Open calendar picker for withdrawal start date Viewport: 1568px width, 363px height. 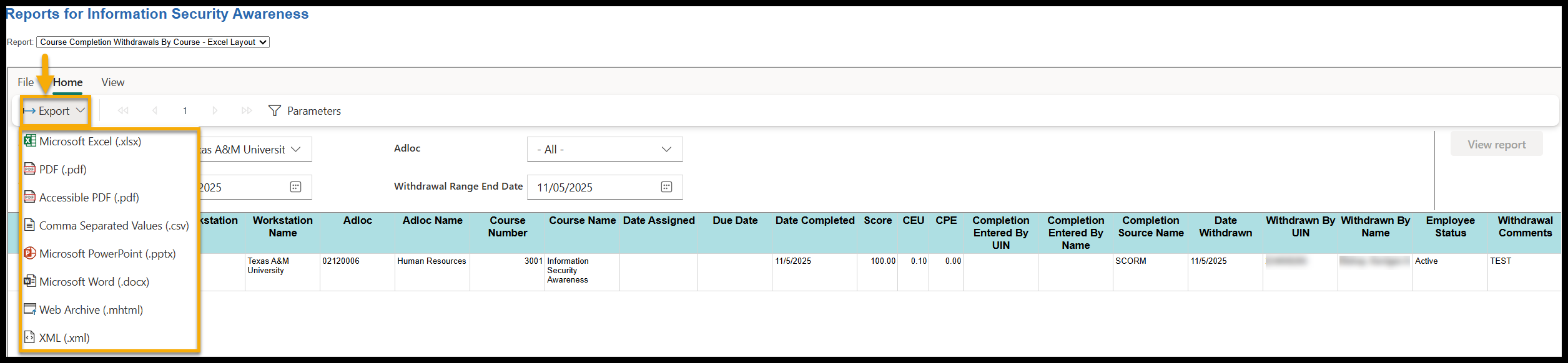click(x=295, y=187)
